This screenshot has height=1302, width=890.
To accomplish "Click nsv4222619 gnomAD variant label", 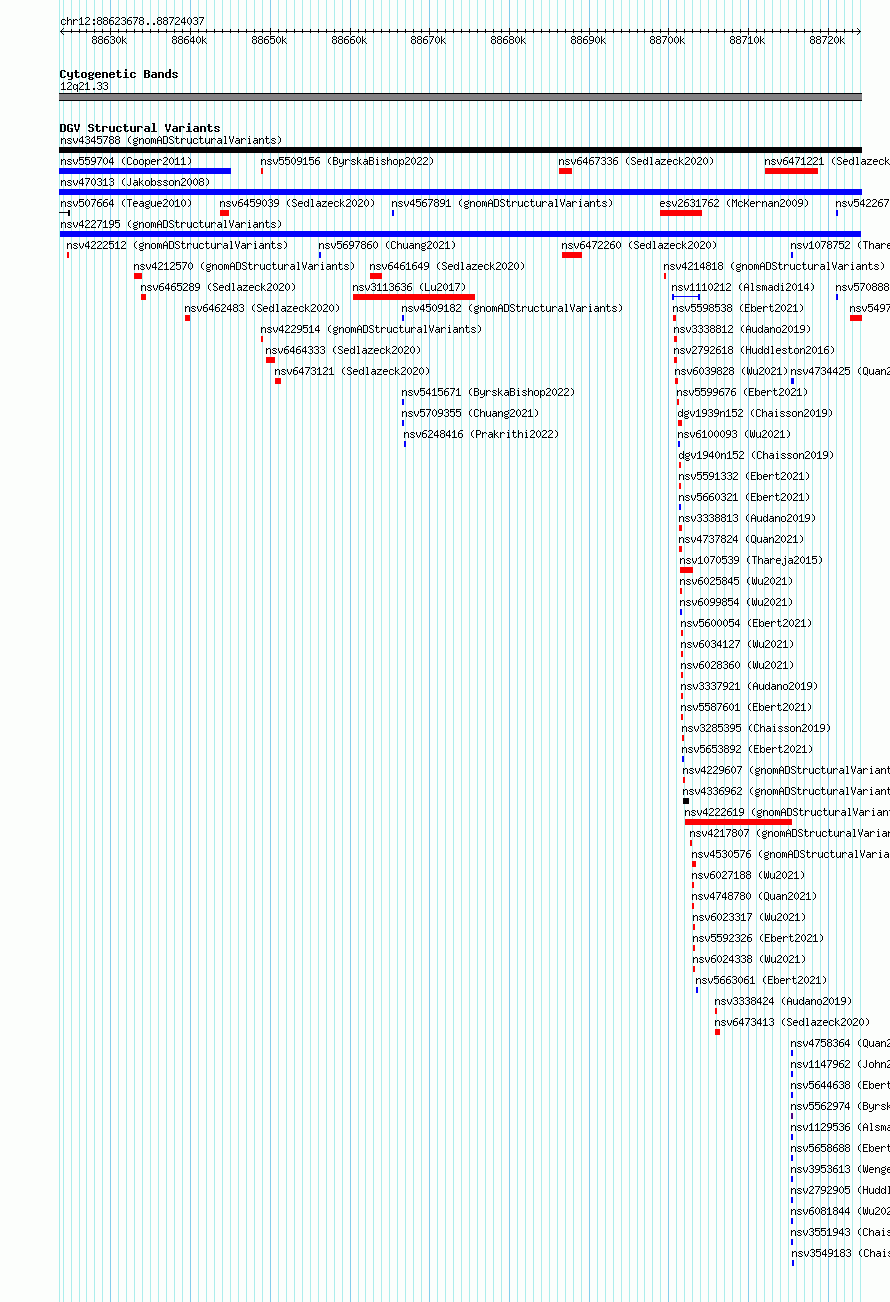I will [787, 812].
